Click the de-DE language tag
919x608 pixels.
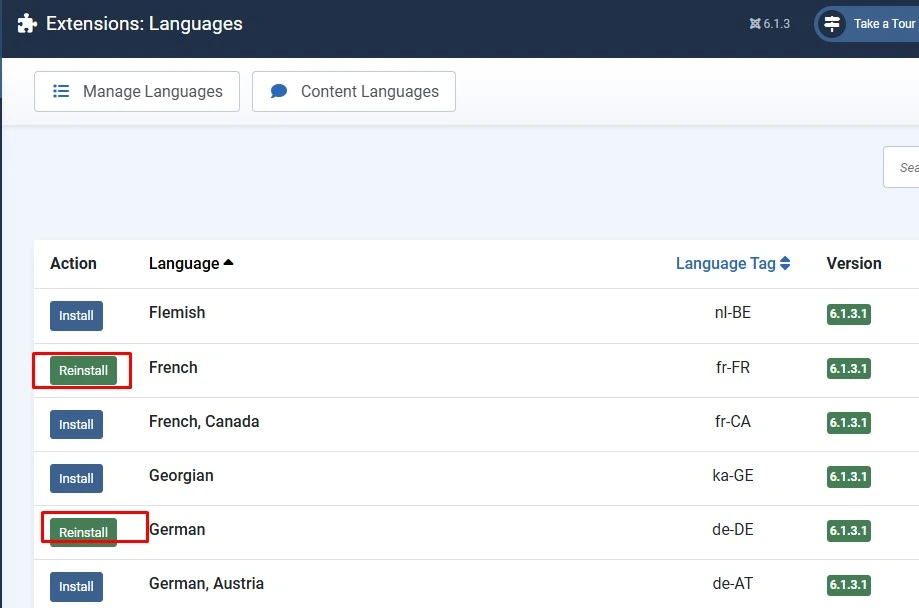pos(733,529)
